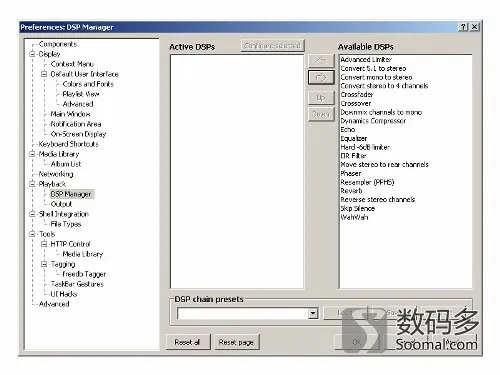Click the Down button

[321, 114]
